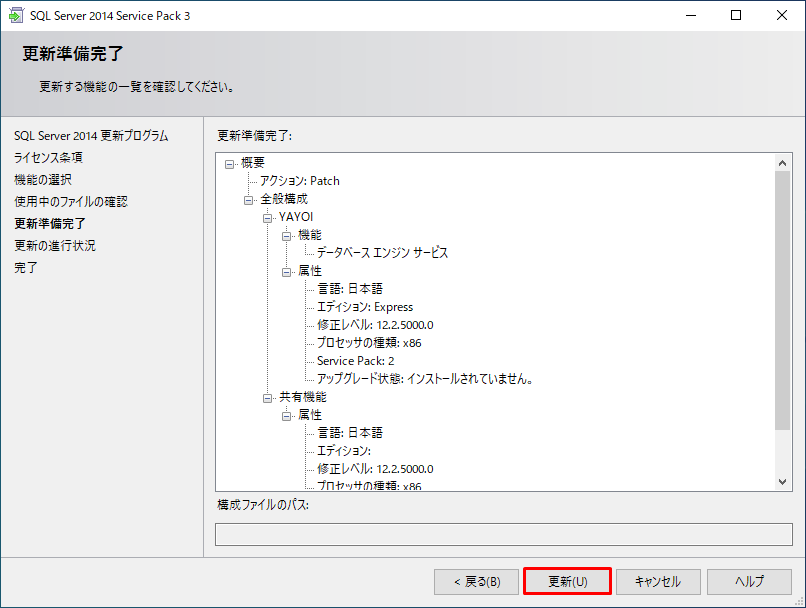Collapse the 機能 node under YAYOI
Viewport: 806px width, 608px height.
coord(286,236)
